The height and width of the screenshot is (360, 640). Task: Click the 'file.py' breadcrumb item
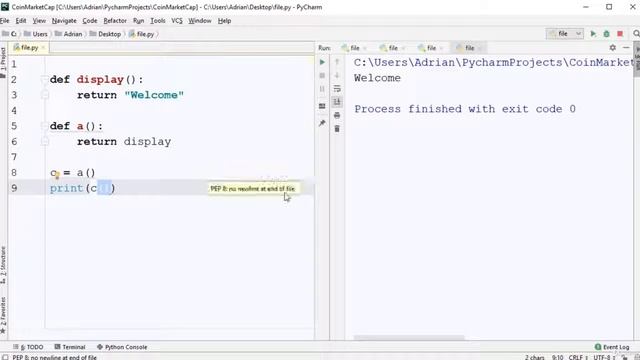142,34
